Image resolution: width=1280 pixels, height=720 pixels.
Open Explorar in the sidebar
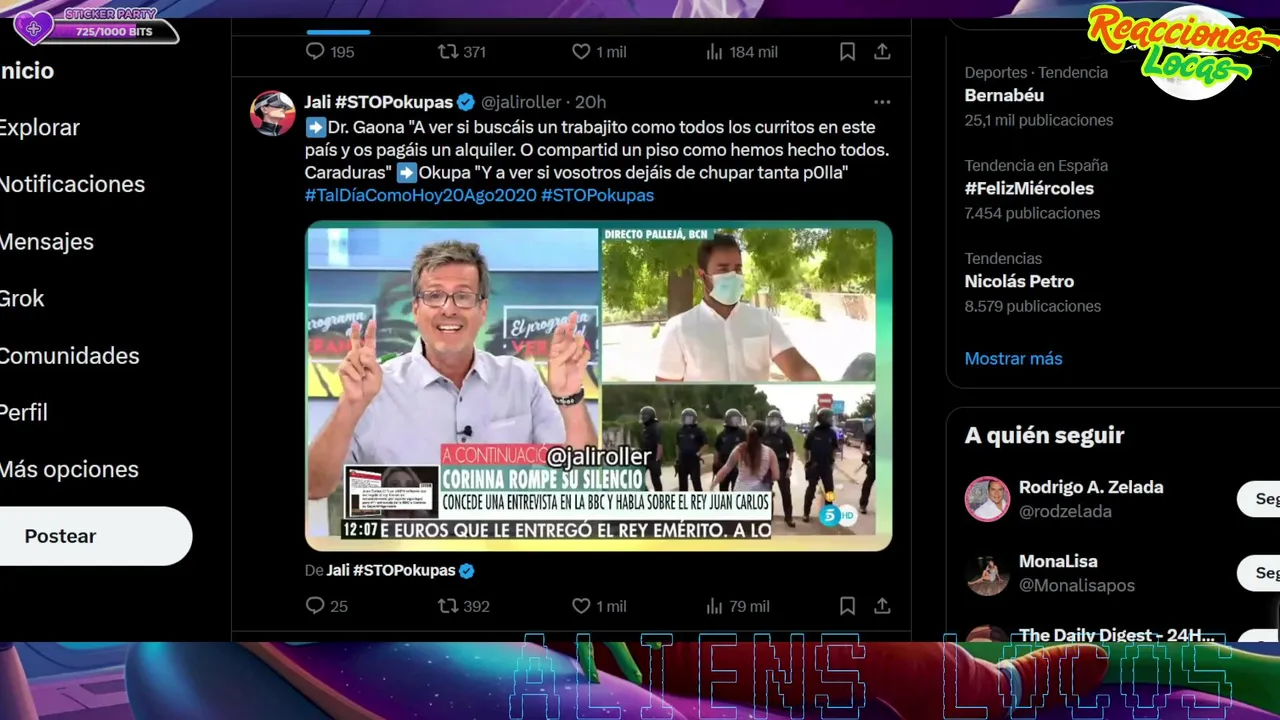click(x=40, y=128)
